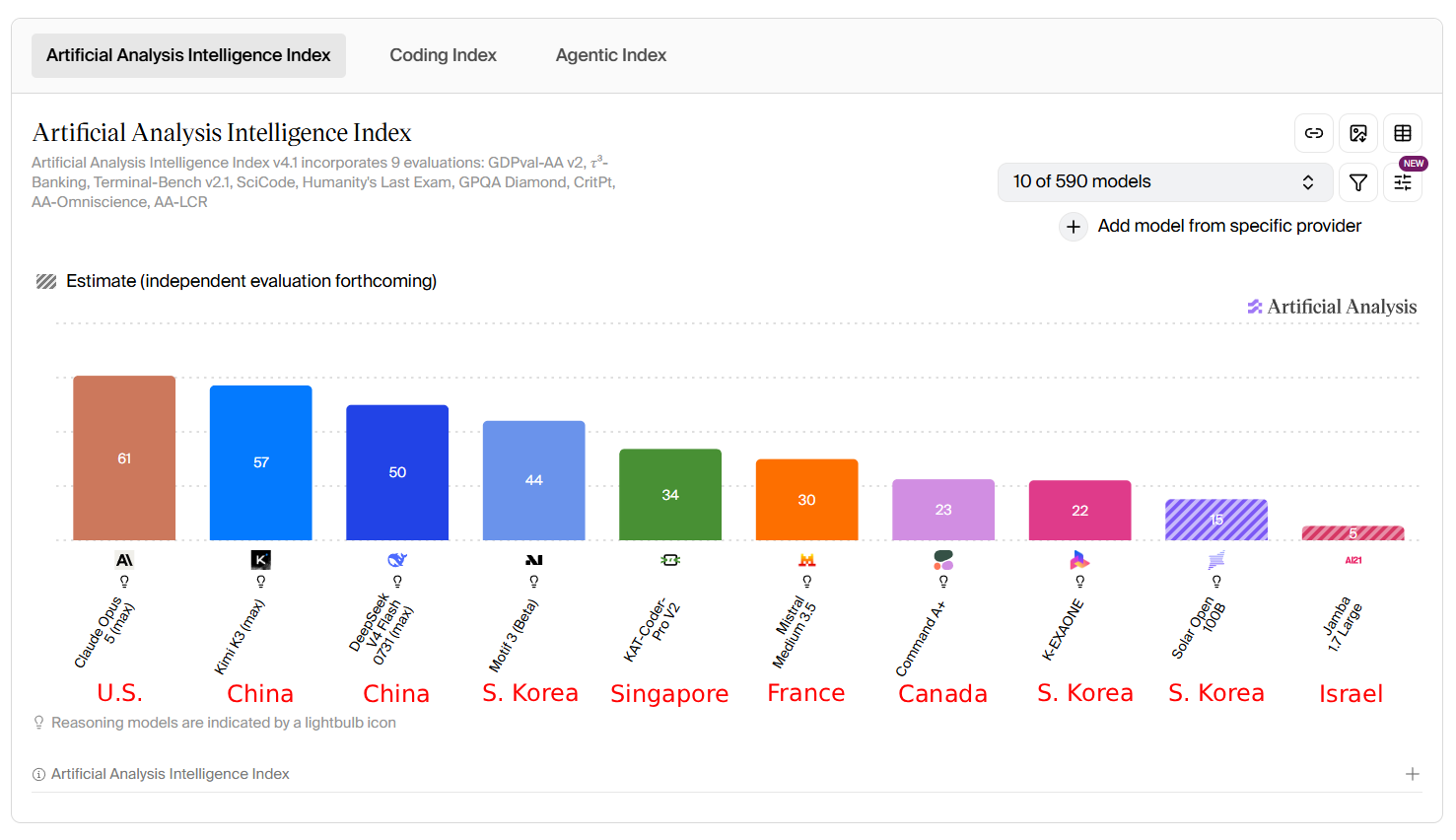Click the Motif logo under the 44 bar
The width and height of the screenshot is (1456, 840).
[534, 560]
